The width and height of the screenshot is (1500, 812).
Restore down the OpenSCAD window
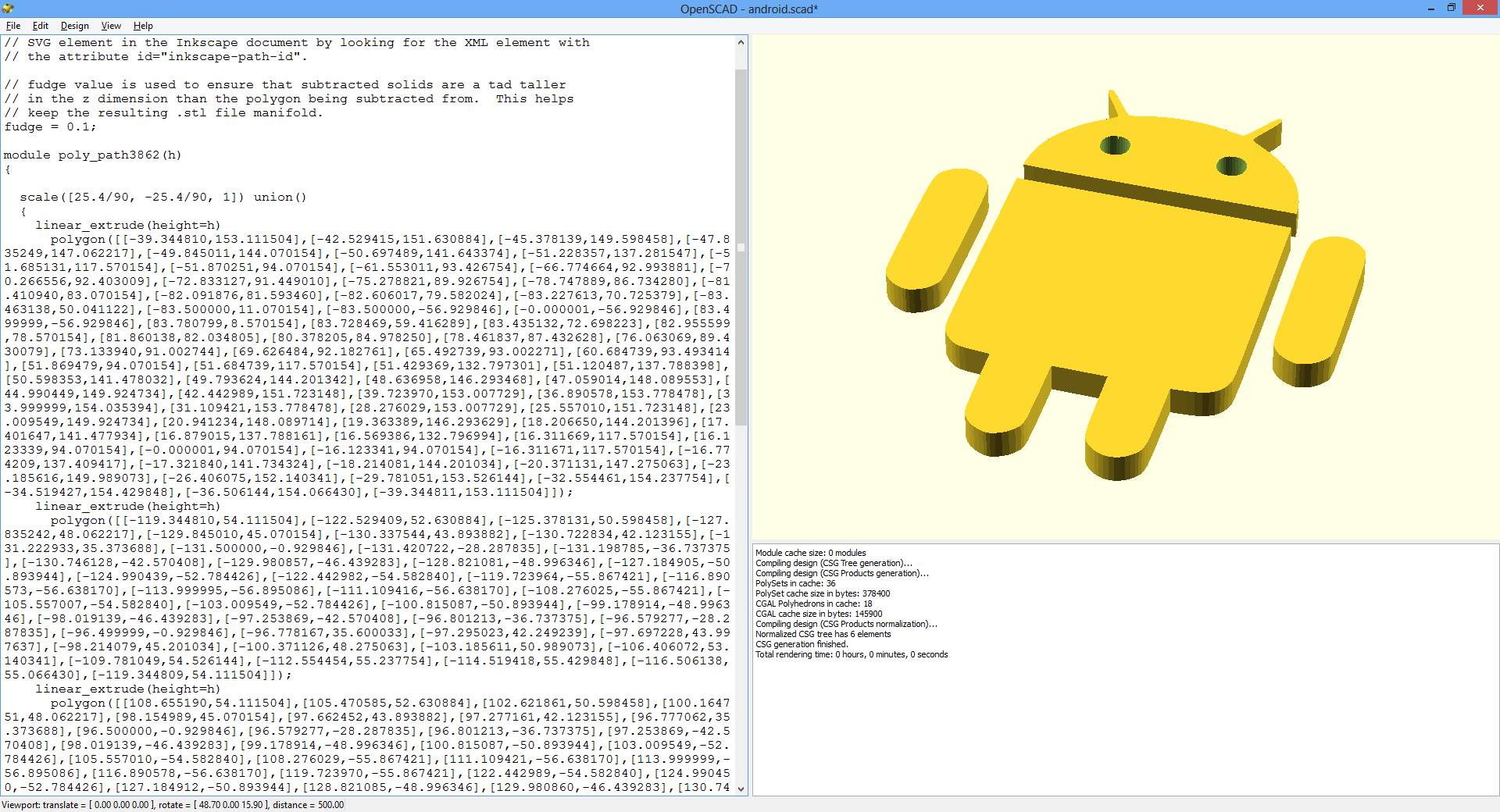[x=1451, y=8]
